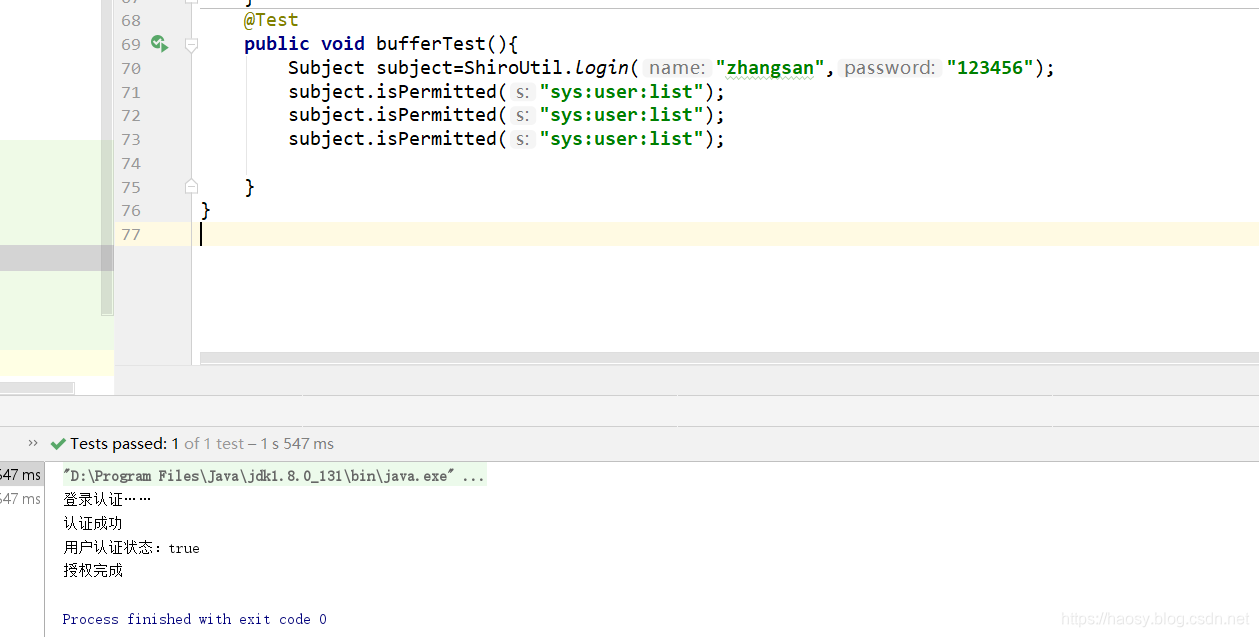
Task: Click console line "认证成功"
Action: tap(93, 523)
